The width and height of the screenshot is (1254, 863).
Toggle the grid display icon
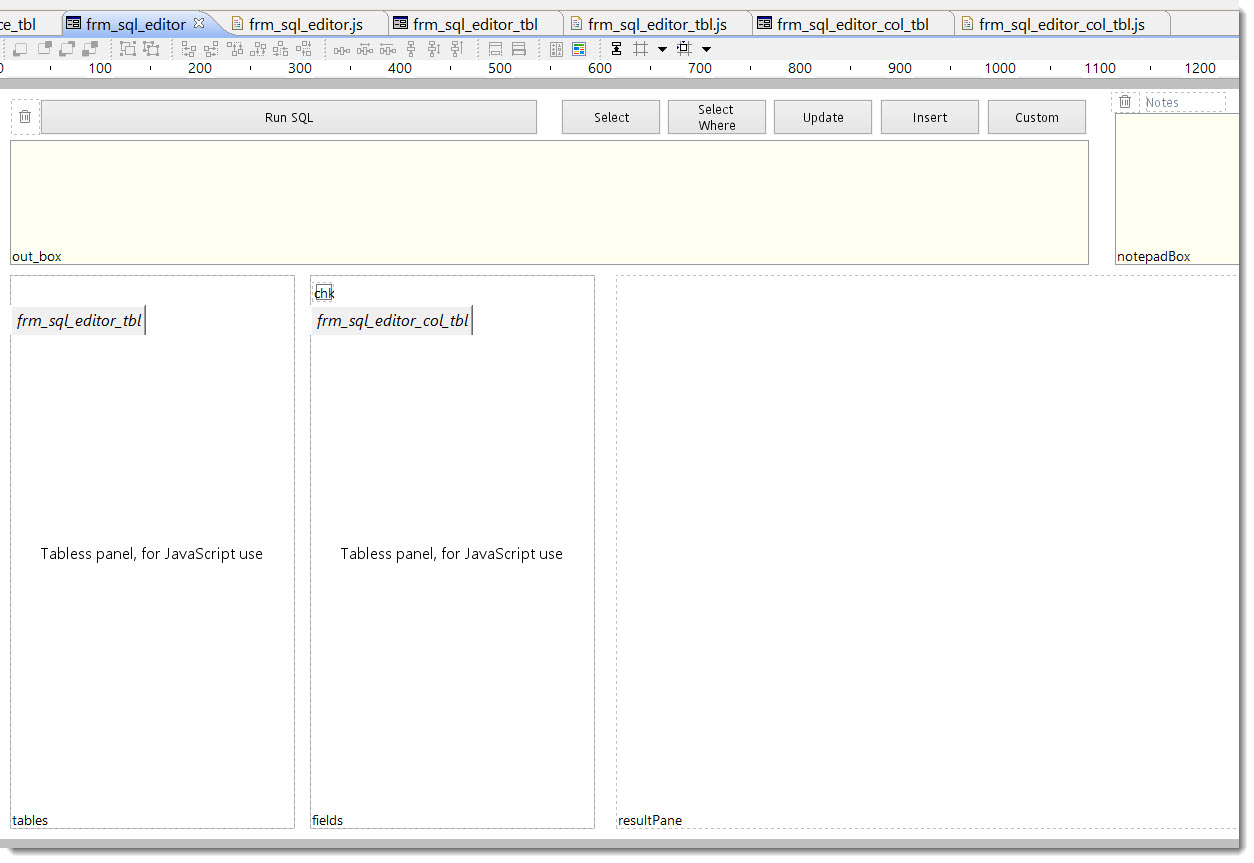(640, 49)
